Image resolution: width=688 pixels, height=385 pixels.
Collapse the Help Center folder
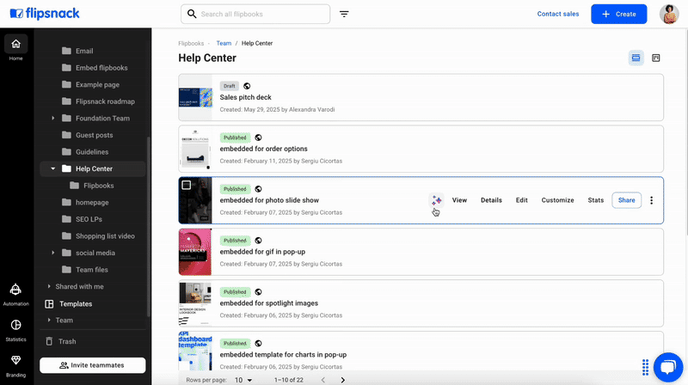click(53, 169)
